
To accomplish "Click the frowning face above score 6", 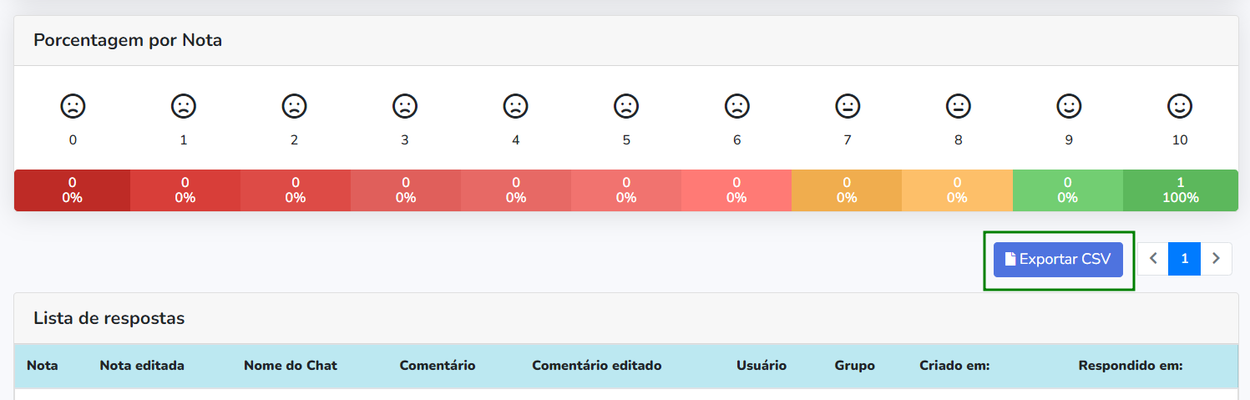I will coord(737,105).
